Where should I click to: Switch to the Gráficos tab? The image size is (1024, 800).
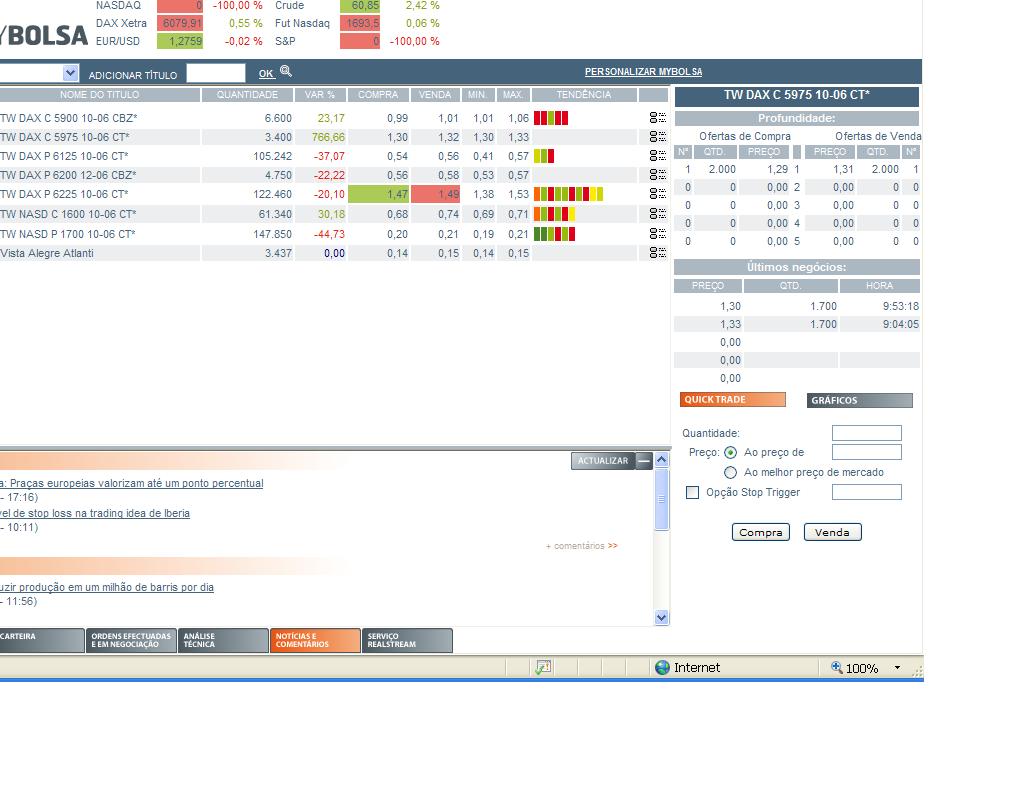(859, 400)
